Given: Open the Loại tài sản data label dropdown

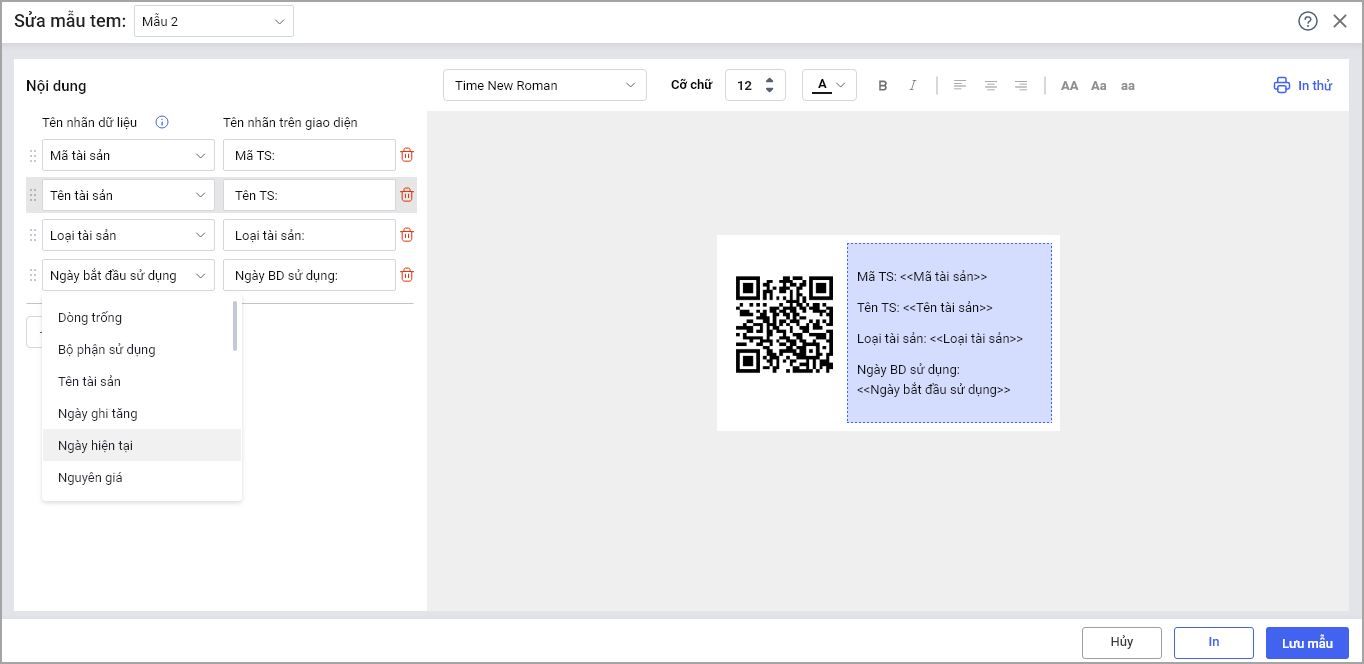Looking at the screenshot, I should pyautogui.click(x=128, y=235).
